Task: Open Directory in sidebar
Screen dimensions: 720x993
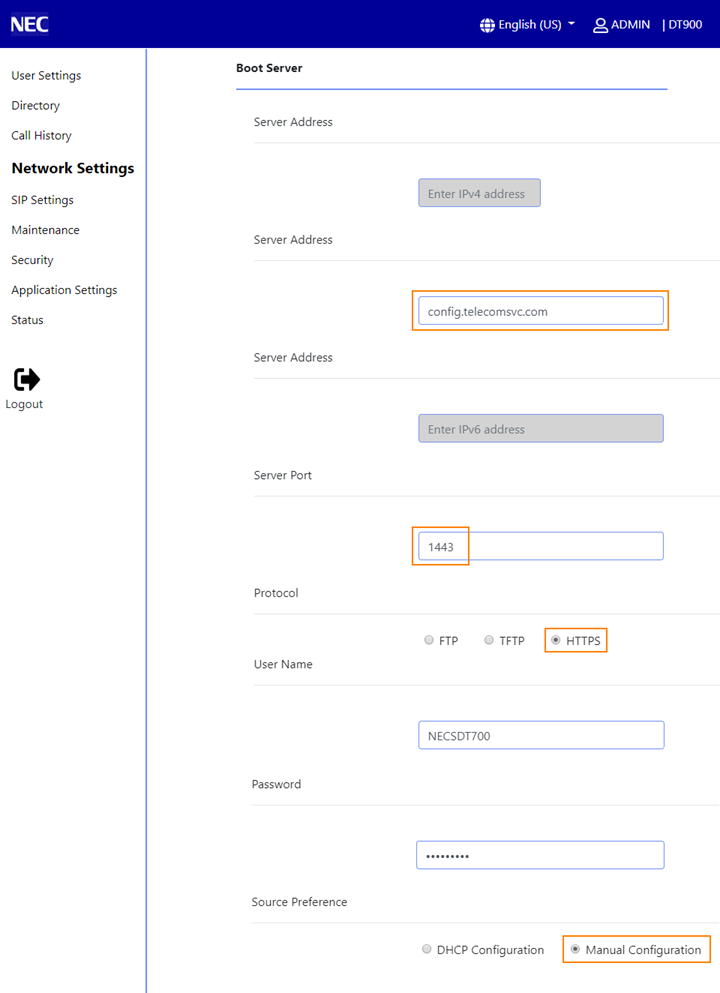Action: (x=35, y=105)
